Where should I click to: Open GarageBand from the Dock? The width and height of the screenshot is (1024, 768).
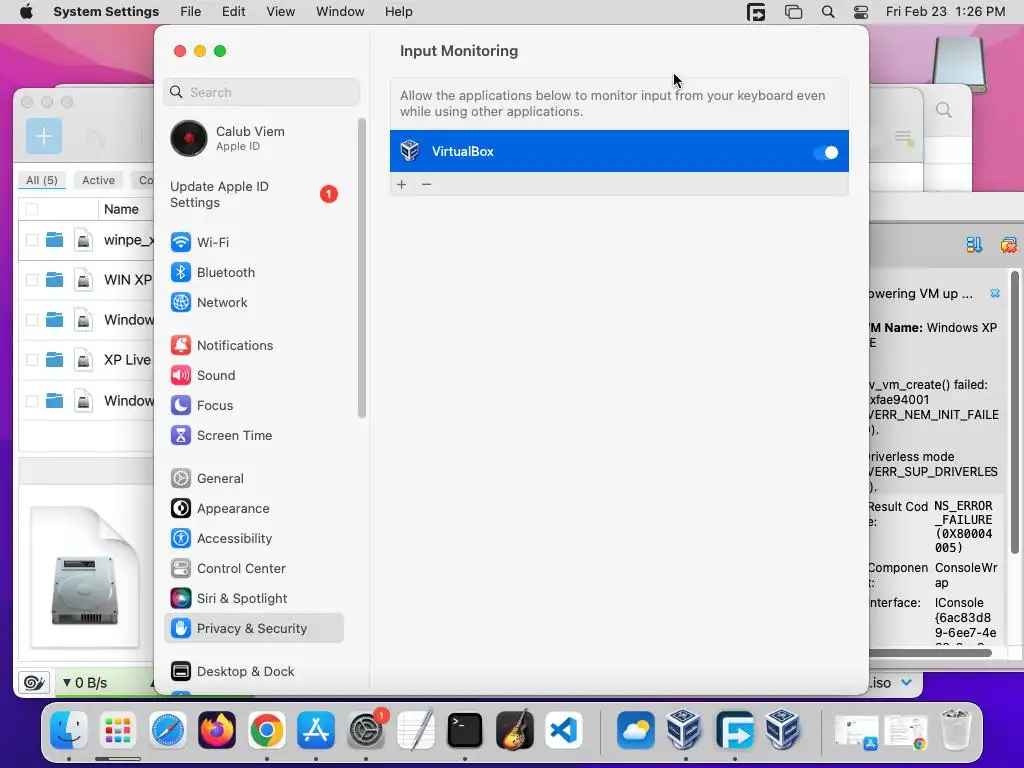[515, 730]
